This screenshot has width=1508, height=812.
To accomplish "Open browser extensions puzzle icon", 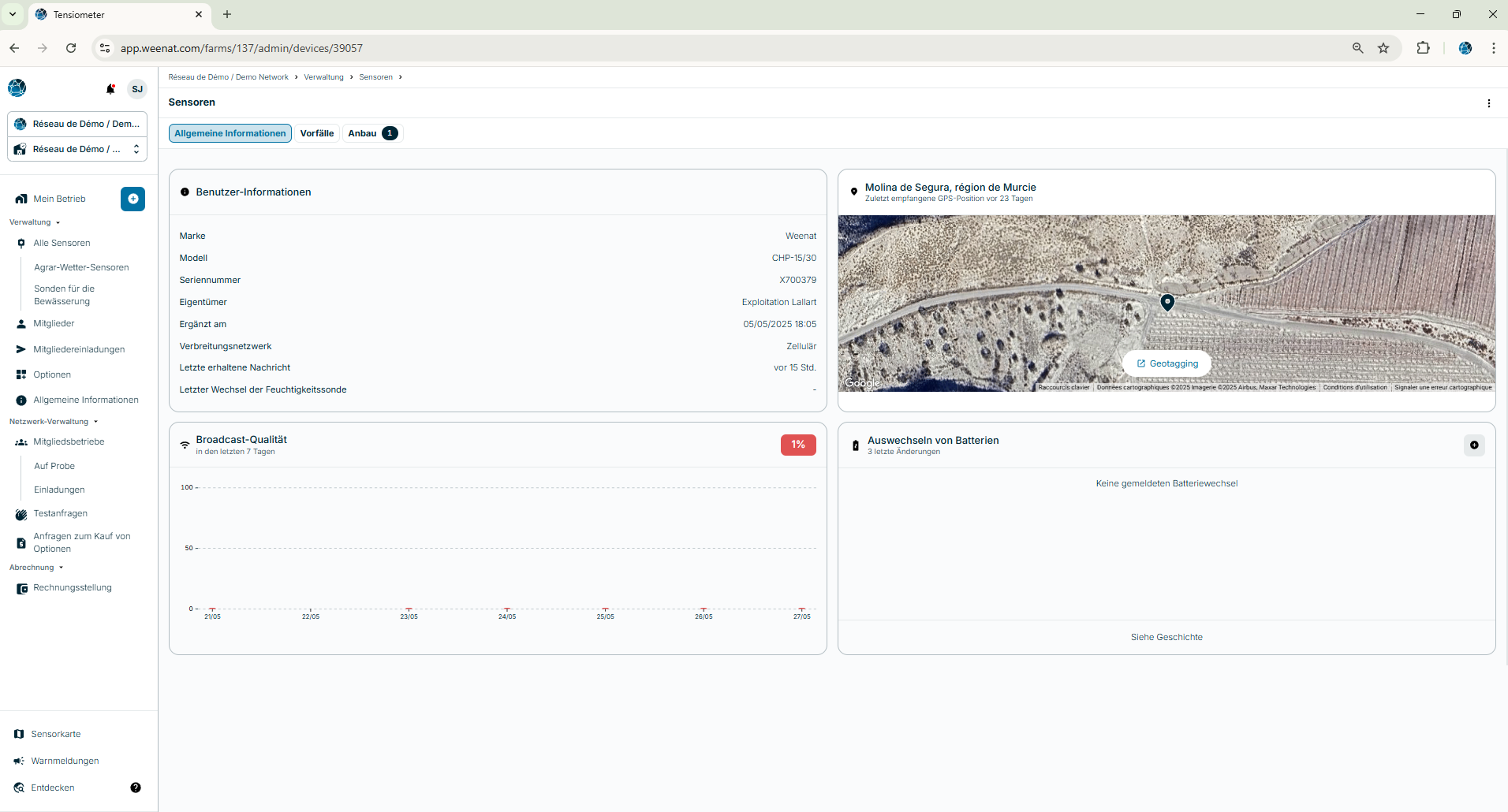I will 1423,48.
